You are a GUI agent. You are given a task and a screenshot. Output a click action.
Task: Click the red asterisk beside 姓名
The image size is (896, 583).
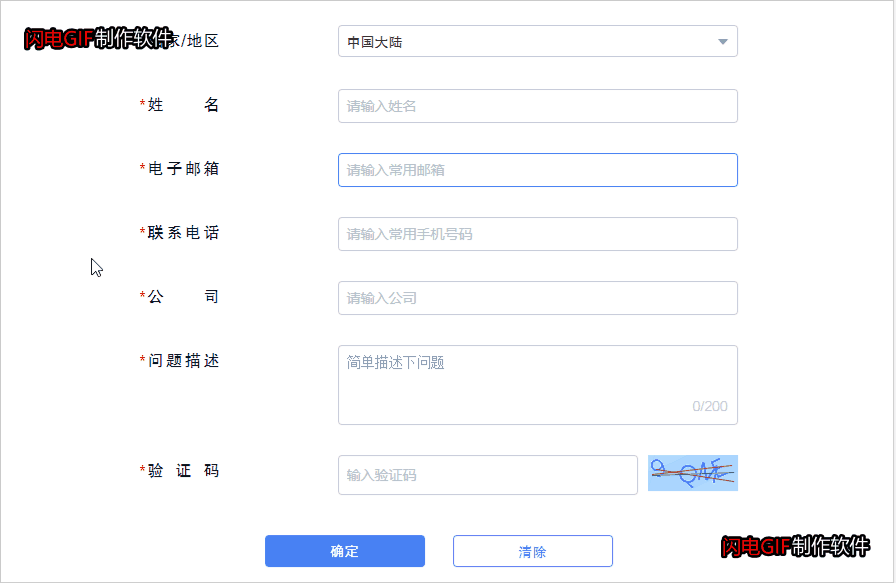point(141,104)
